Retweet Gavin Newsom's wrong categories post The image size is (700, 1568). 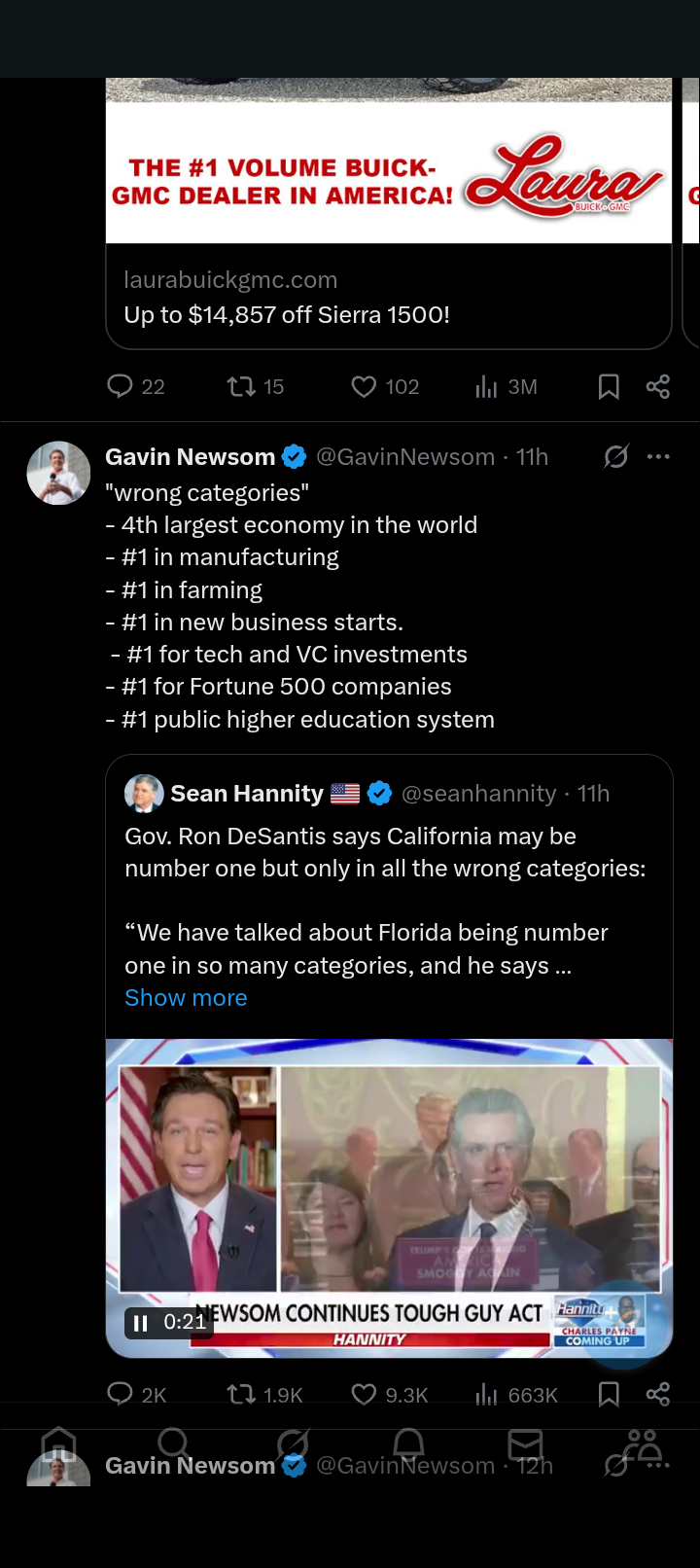241,1394
